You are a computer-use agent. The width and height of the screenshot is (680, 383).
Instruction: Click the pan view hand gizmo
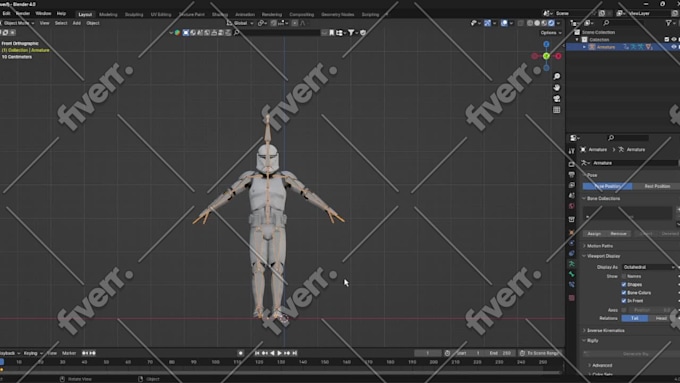coord(556,88)
